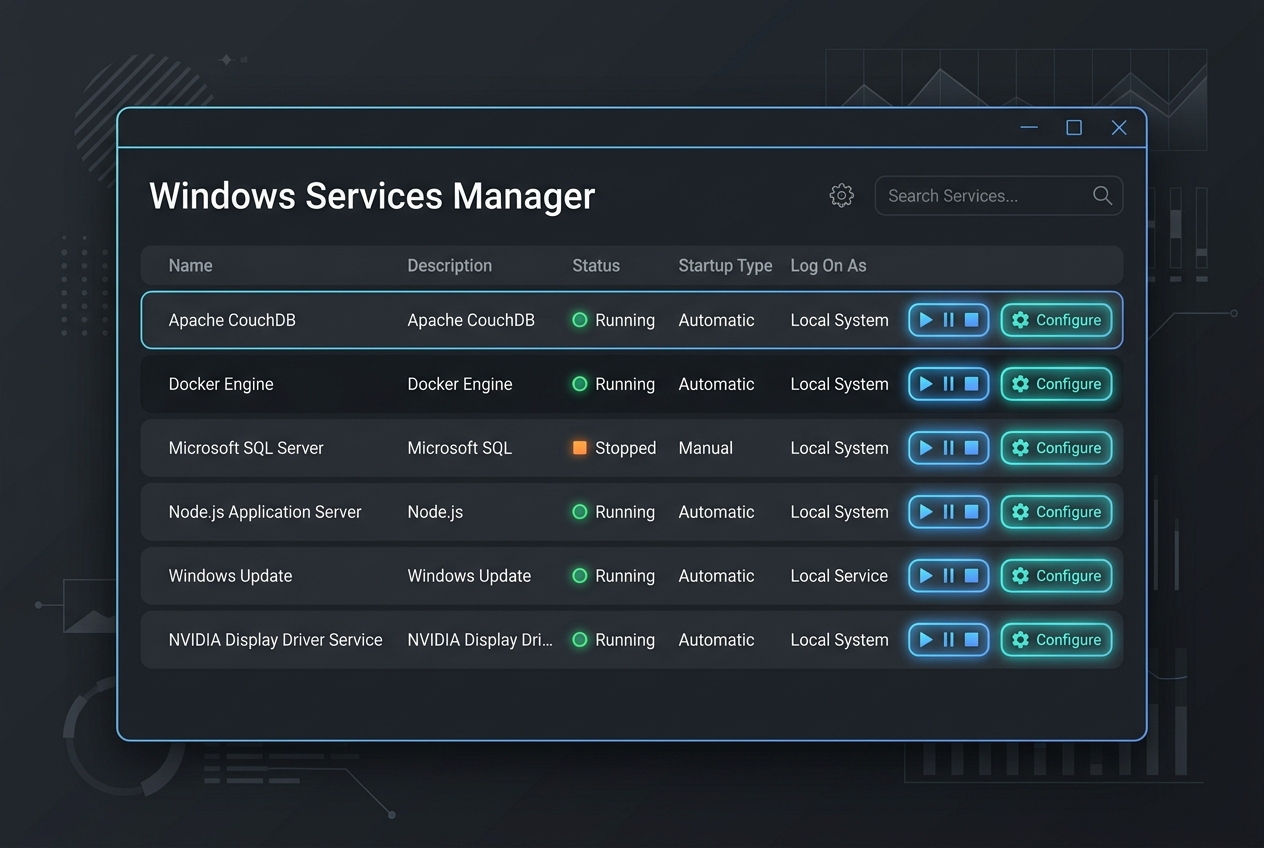Click the Microsoft SQL description cell

coord(459,448)
